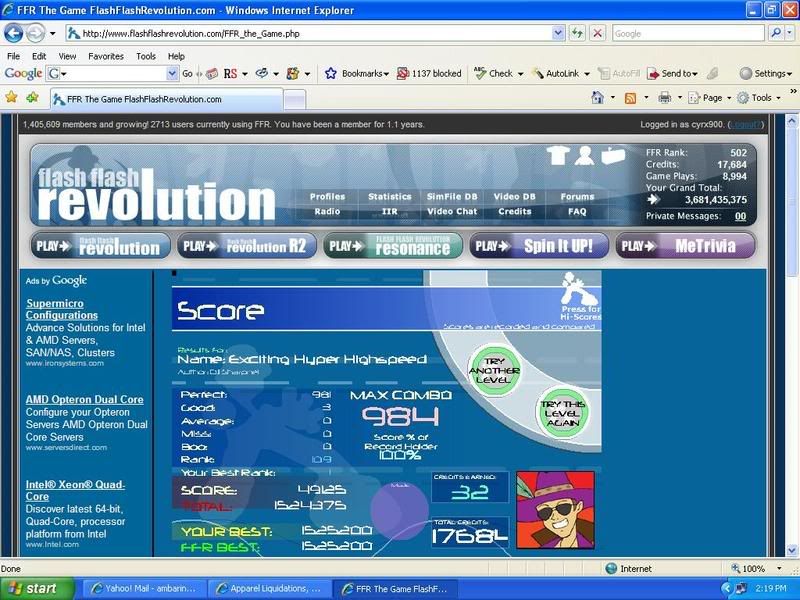This screenshot has width=800, height=600.
Task: Open the Favorites menu
Action: pyautogui.click(x=105, y=56)
